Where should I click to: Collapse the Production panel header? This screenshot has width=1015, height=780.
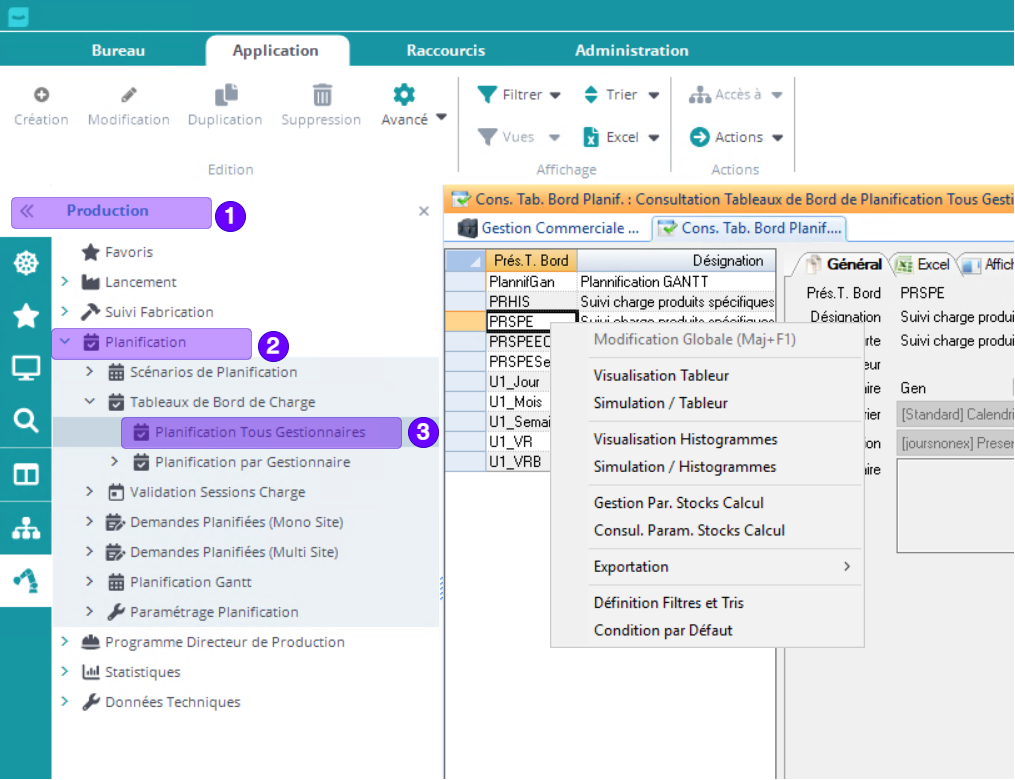pos(27,211)
